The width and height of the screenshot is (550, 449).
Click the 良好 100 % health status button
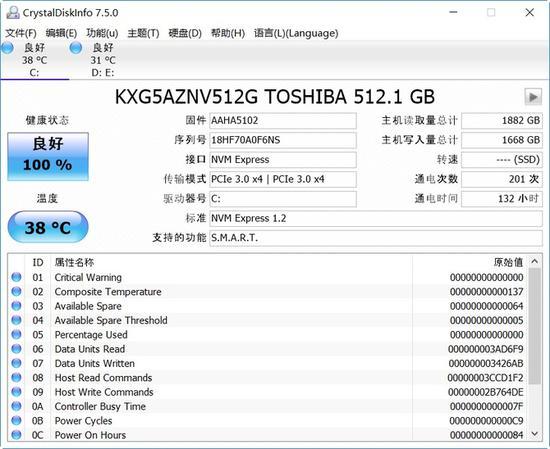click(x=48, y=156)
